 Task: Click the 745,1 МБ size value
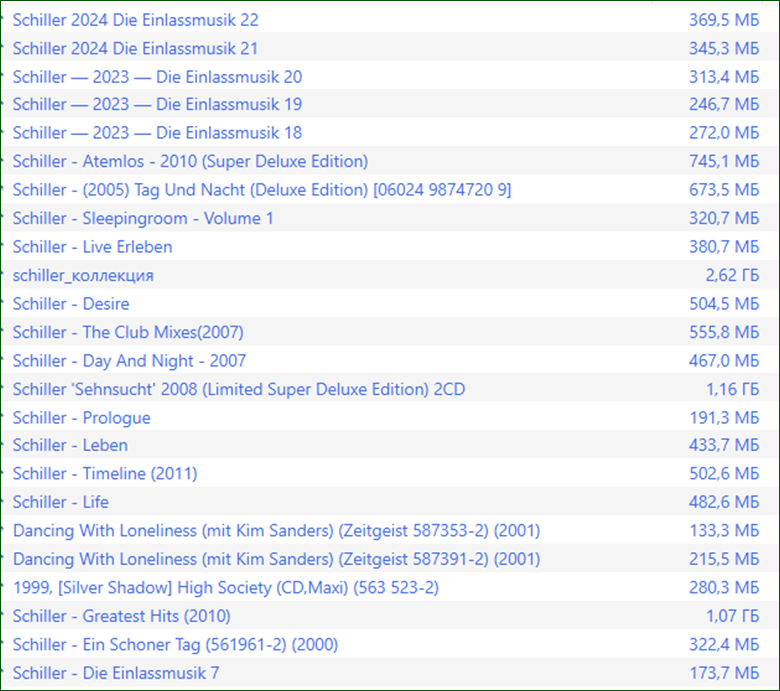pyautogui.click(x=724, y=161)
